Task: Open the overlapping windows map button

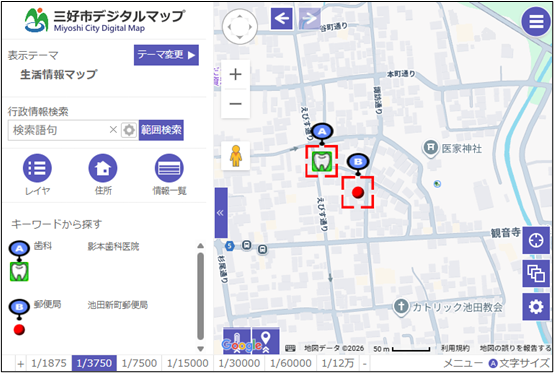Action: 536,273
